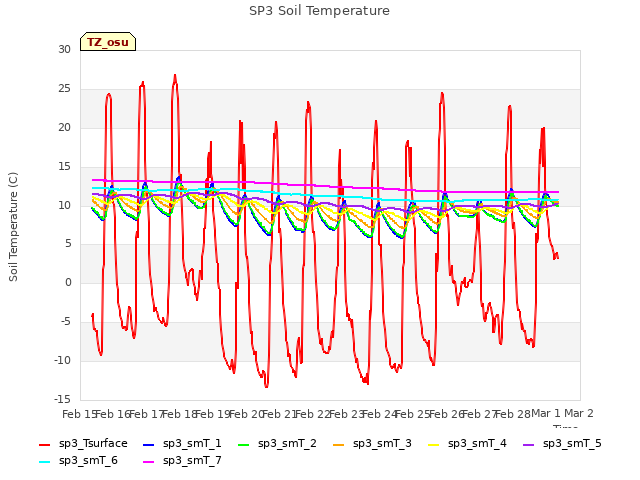Click the TZ_osu annotation label
Image resolution: width=640 pixels, height=480 pixels.
tap(108, 42)
